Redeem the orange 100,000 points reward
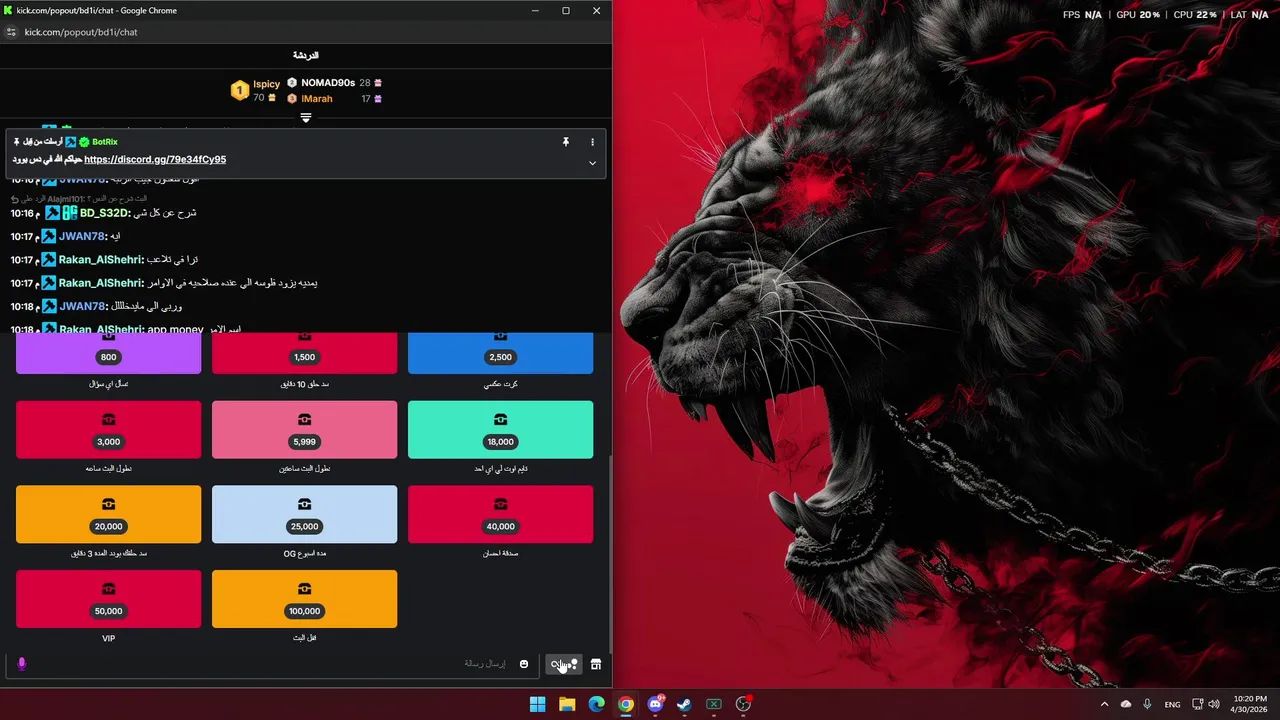 point(305,599)
